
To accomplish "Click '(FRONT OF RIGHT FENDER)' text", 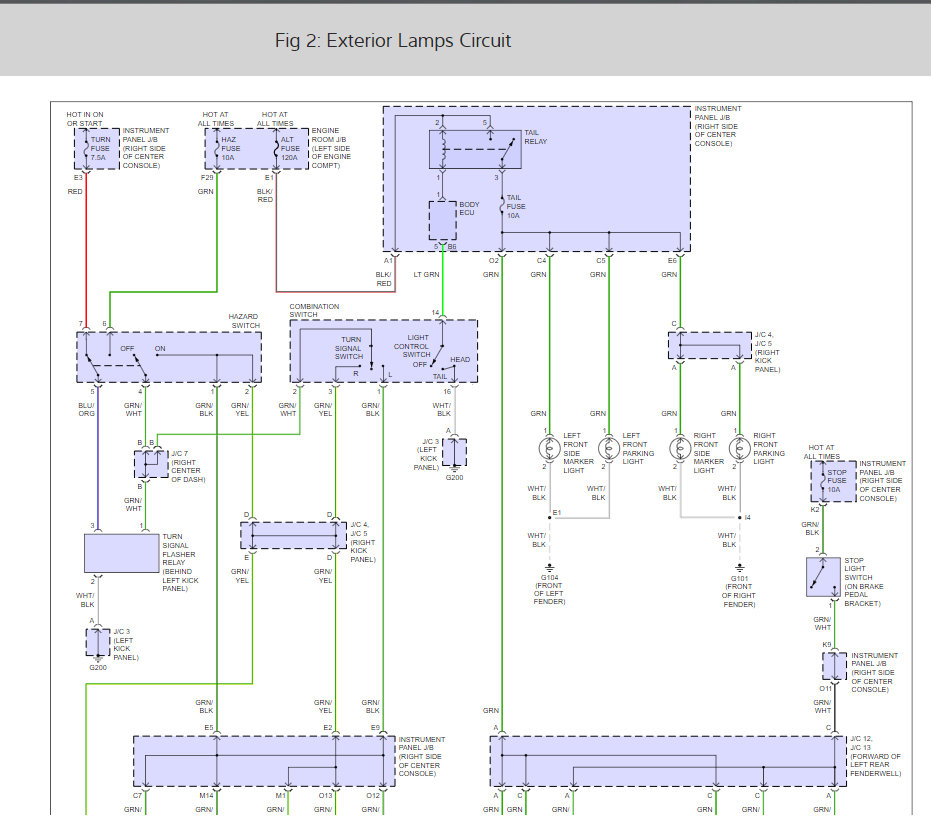I will (x=739, y=596).
